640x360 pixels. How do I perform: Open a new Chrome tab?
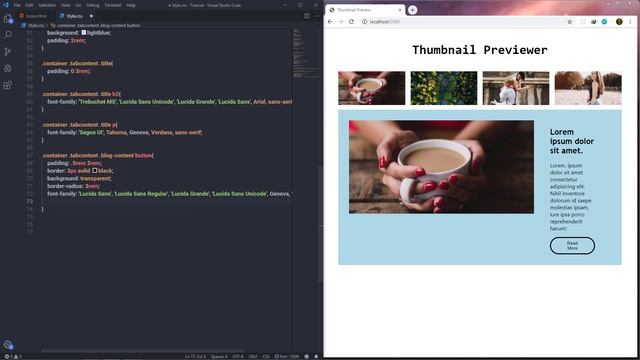412,10
